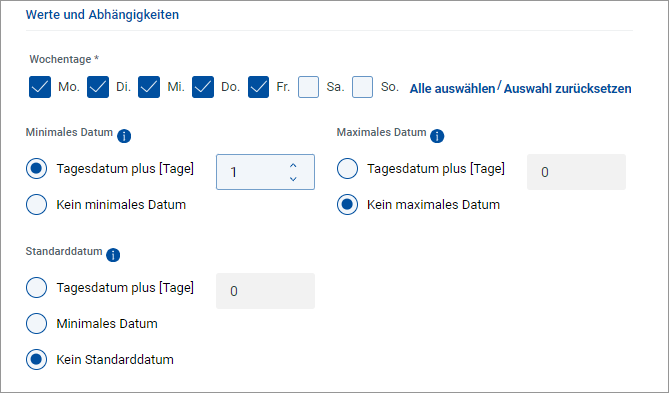Uncheck the Di. weekday checkbox

(x=98, y=87)
